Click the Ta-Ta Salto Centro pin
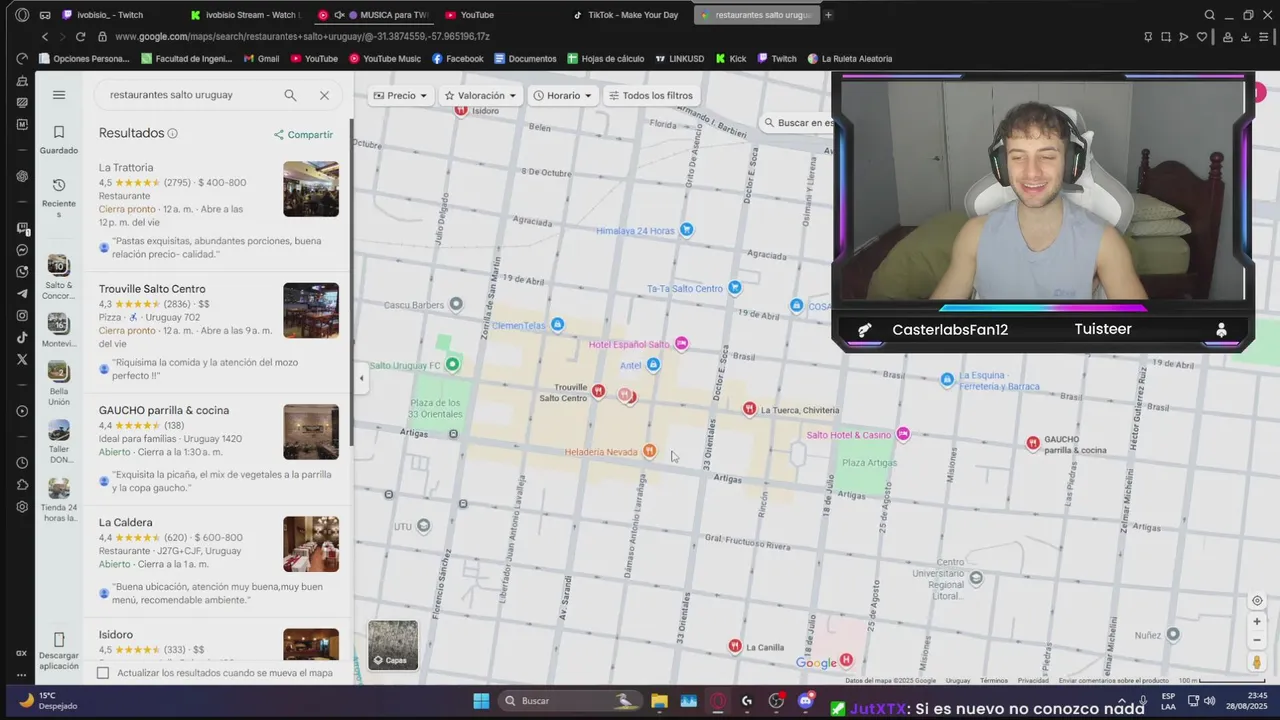Screen dimensions: 1280x720 click(734, 288)
